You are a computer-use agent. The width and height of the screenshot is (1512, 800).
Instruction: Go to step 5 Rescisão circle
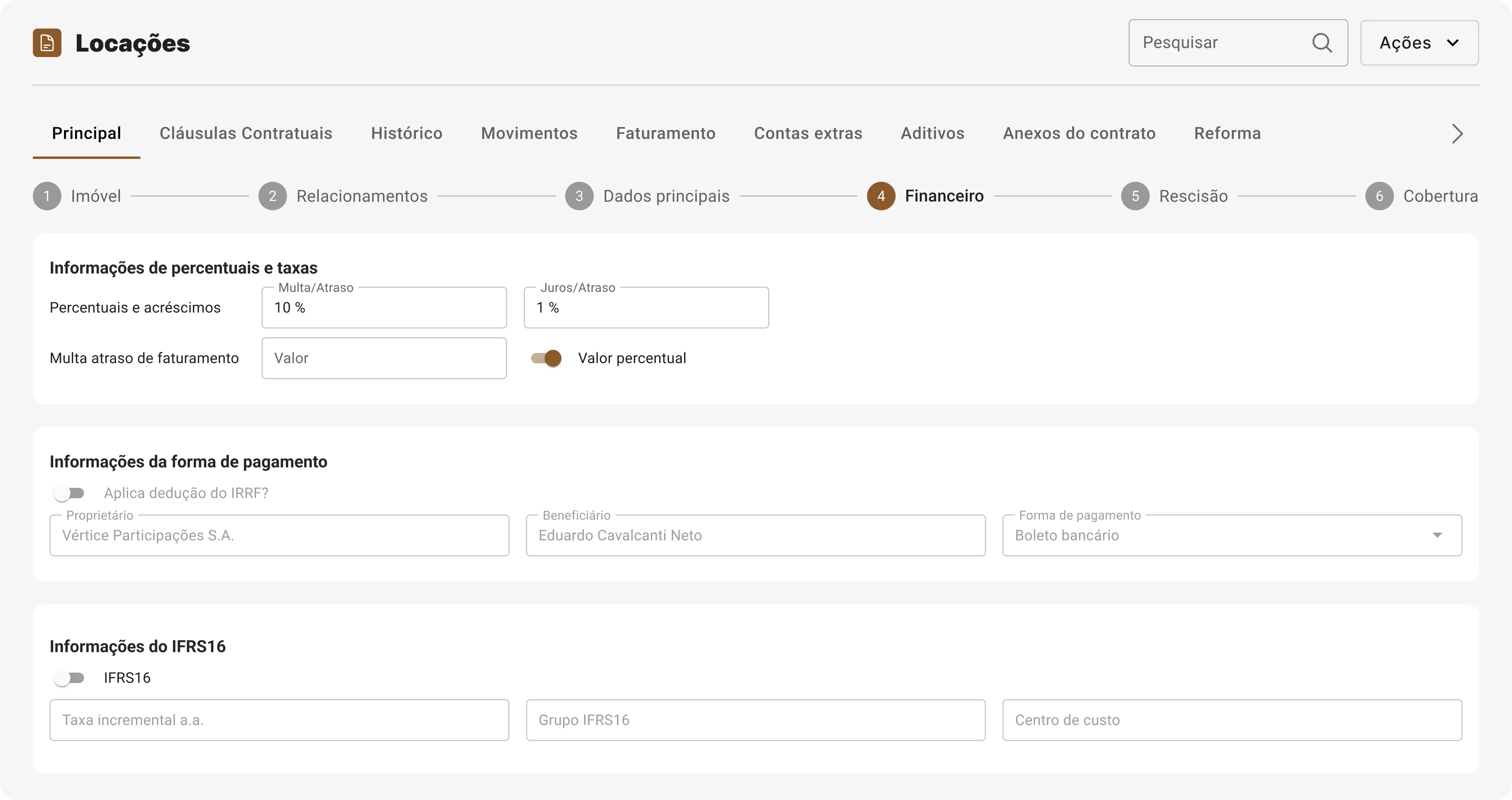(1135, 196)
